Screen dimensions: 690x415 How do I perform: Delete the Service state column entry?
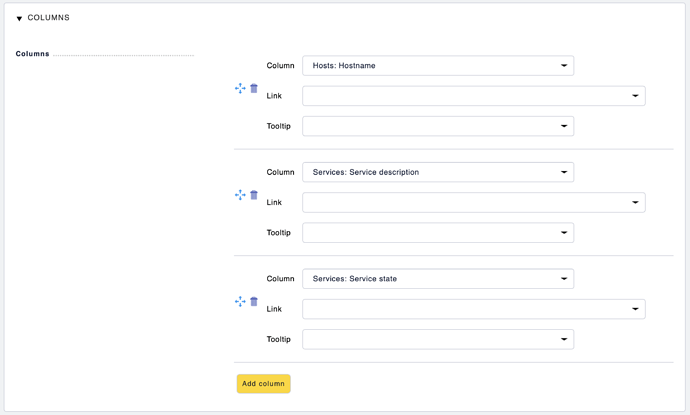pos(254,301)
